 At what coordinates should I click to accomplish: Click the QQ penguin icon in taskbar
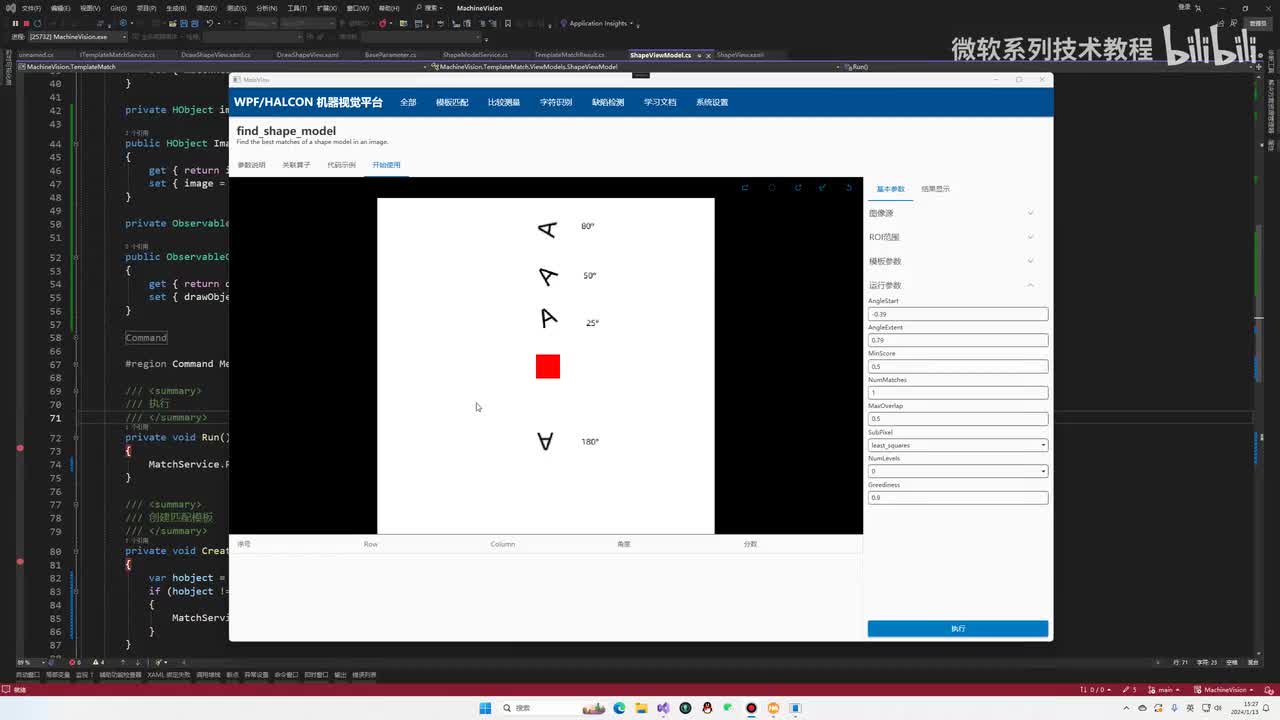pos(707,708)
